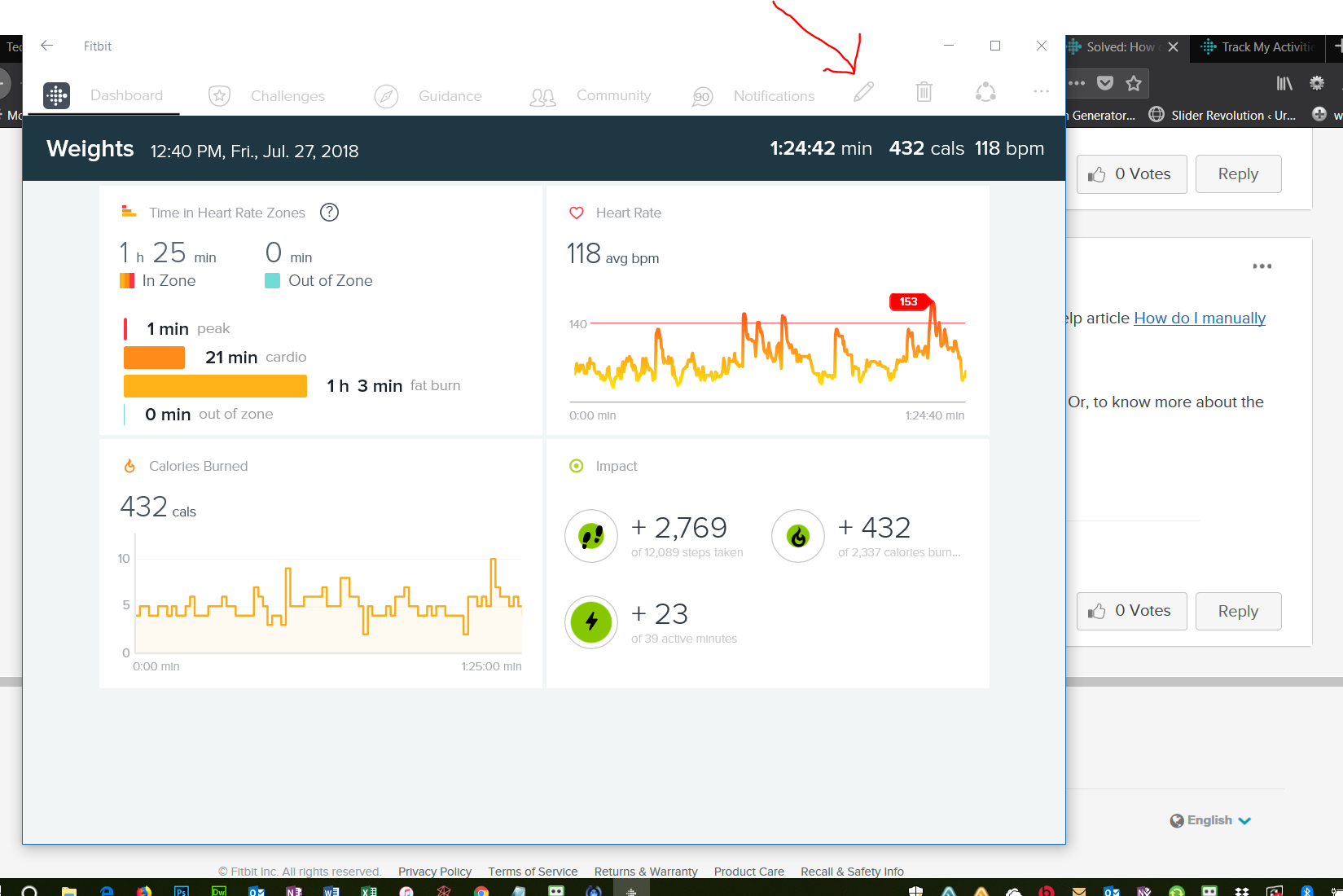Click the 153 peak heart rate marker
Image resolution: width=1343 pixels, height=896 pixels.
pos(909,302)
